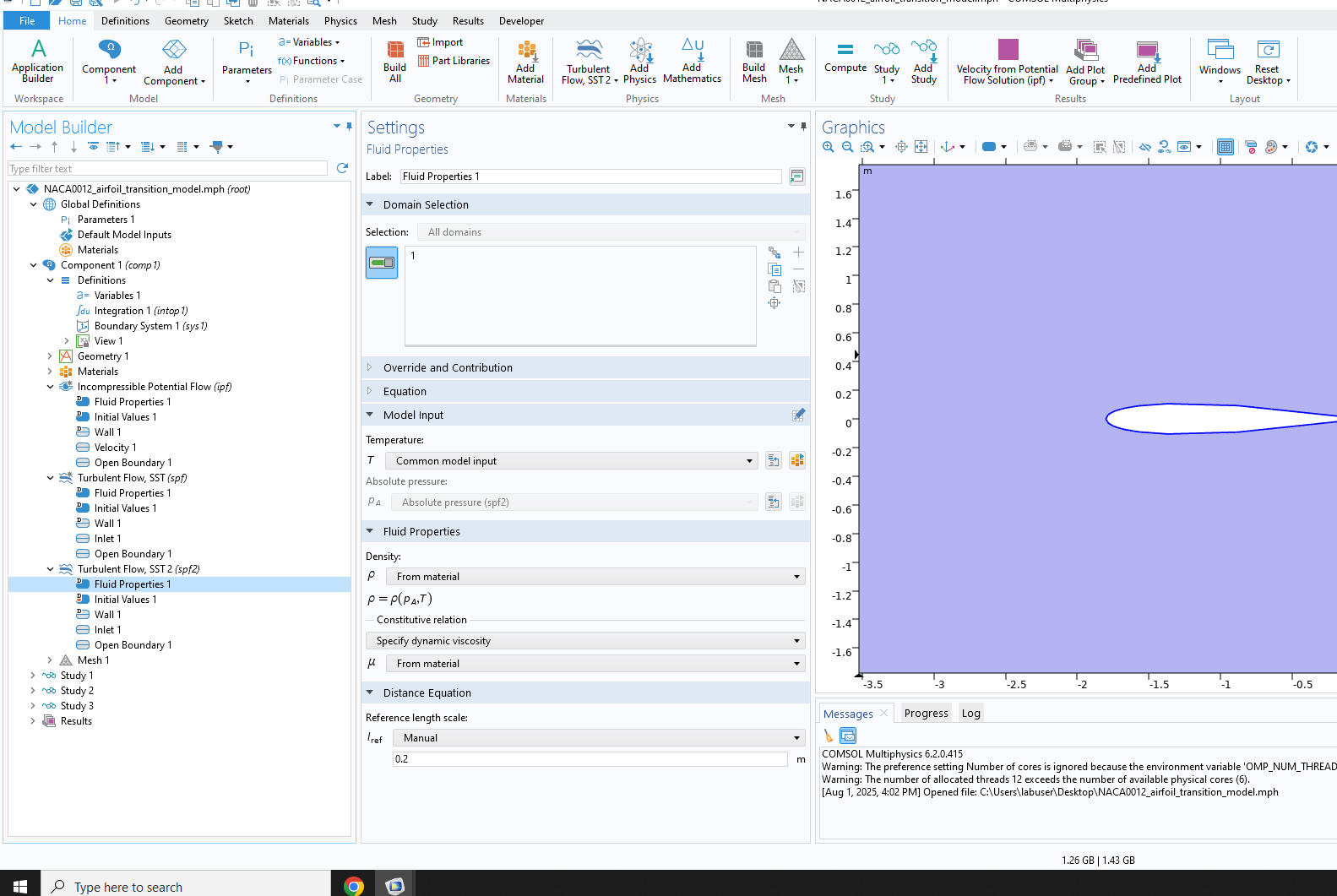1337x896 pixels.
Task: Switch to the Progress tab
Action: coord(926,714)
